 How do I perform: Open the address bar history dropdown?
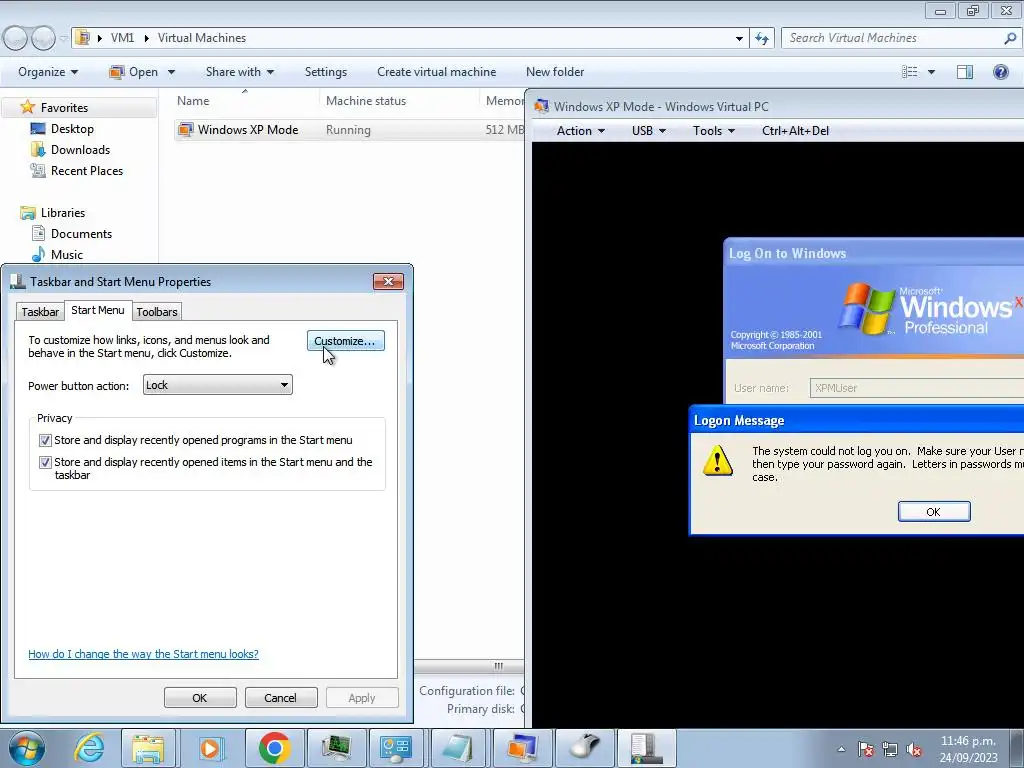tap(739, 39)
